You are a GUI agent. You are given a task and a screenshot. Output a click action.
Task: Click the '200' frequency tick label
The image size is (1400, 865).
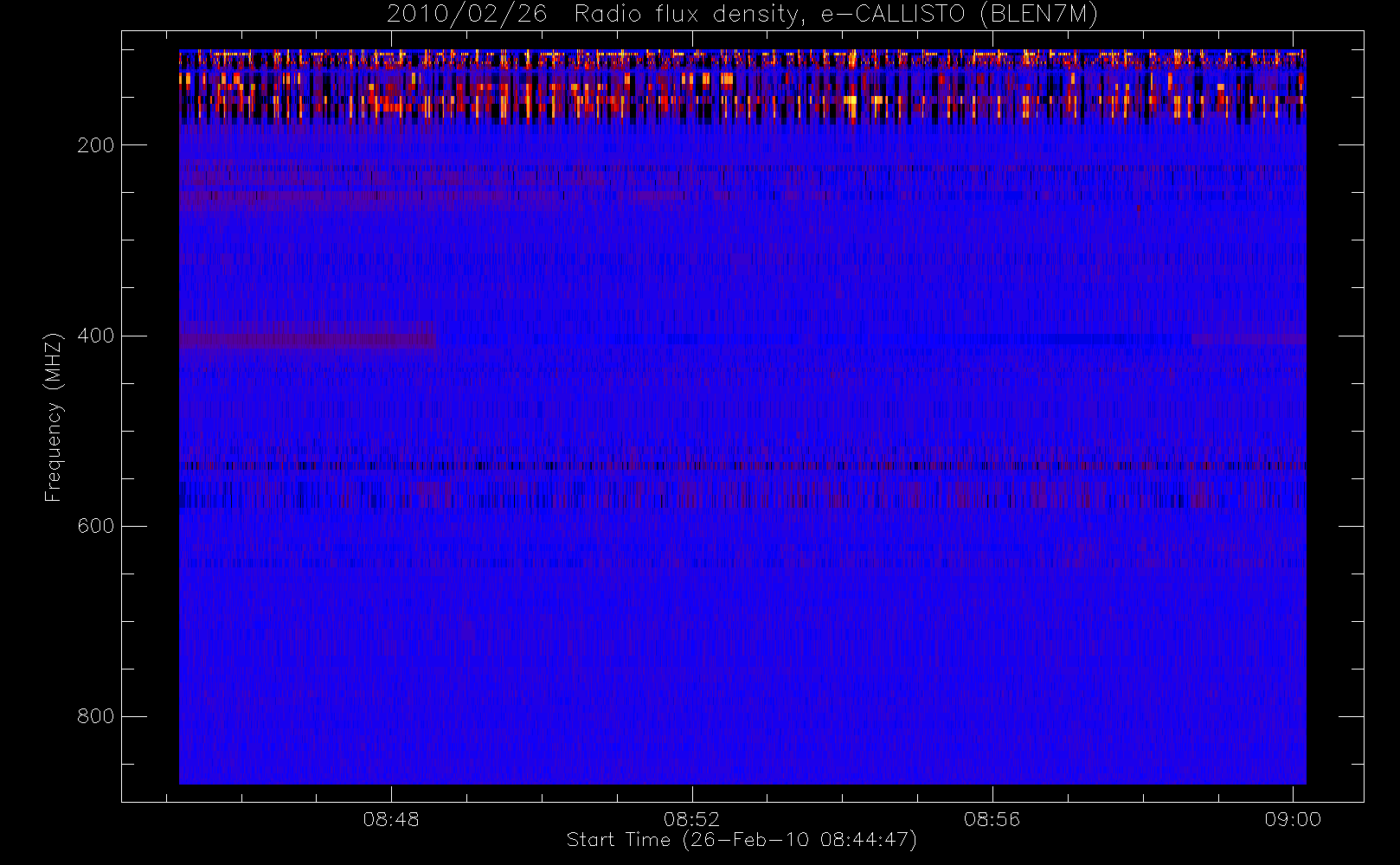coord(96,145)
